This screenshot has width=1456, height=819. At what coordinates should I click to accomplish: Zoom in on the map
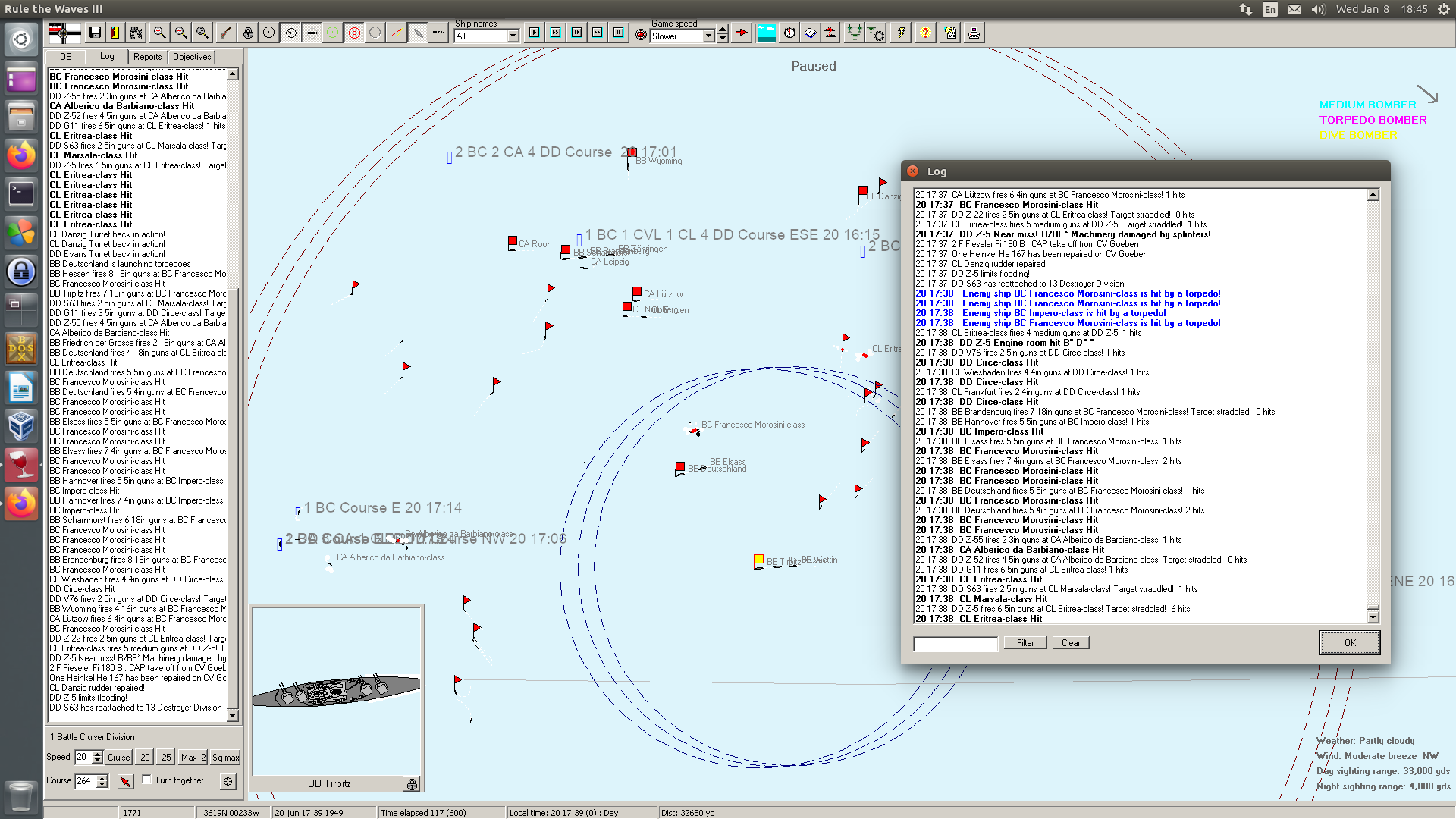click(x=159, y=33)
